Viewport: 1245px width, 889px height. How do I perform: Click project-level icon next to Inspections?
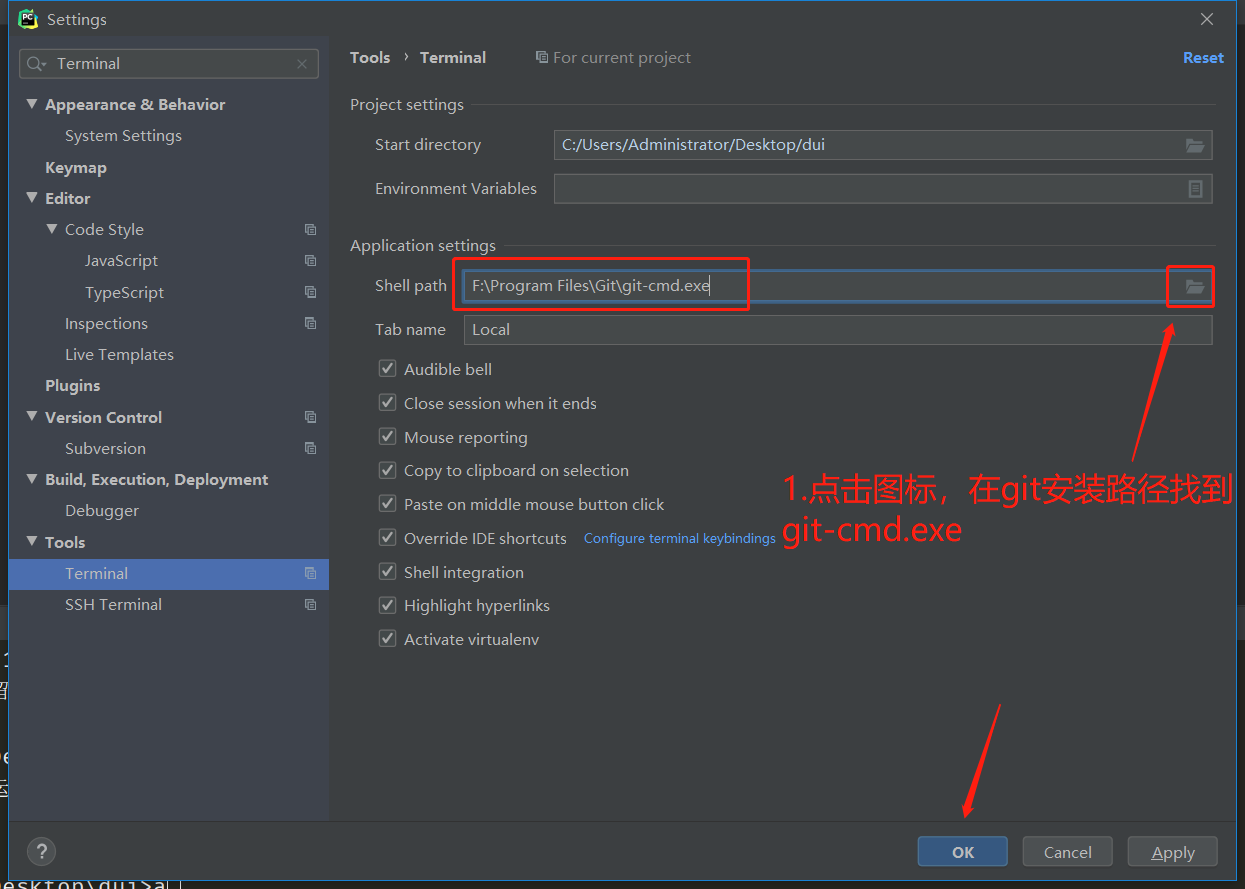pyautogui.click(x=311, y=324)
